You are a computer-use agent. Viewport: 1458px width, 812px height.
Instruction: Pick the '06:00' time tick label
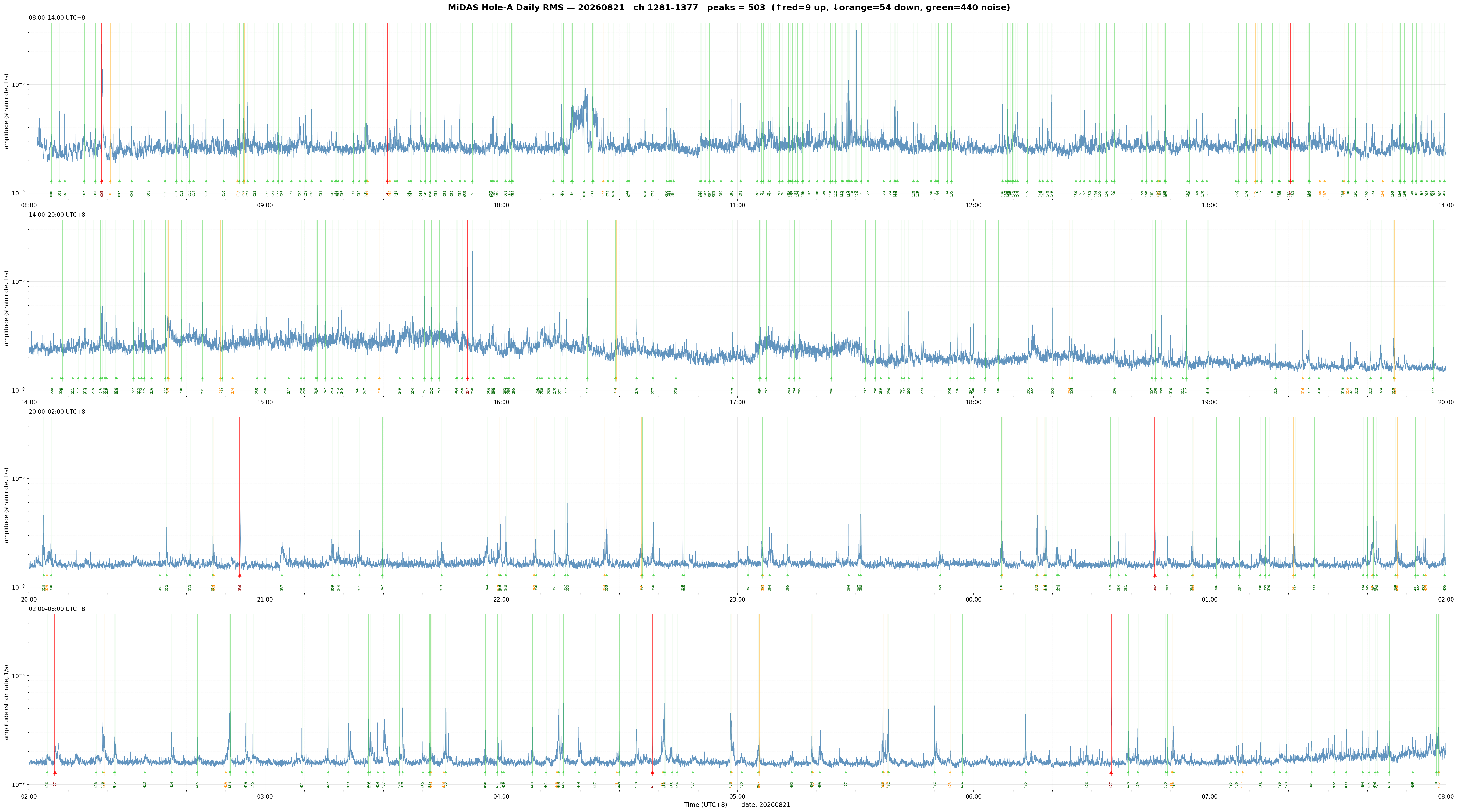click(974, 797)
